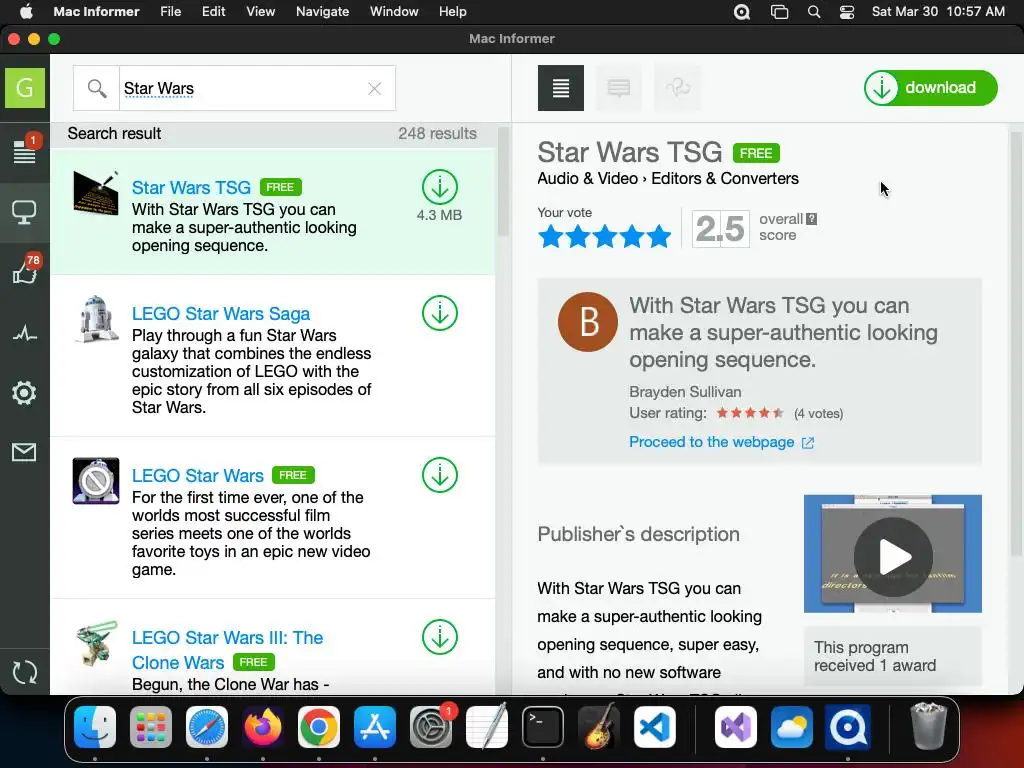Rate two stars under Your vote
The height and width of the screenshot is (768, 1024).
click(578, 236)
